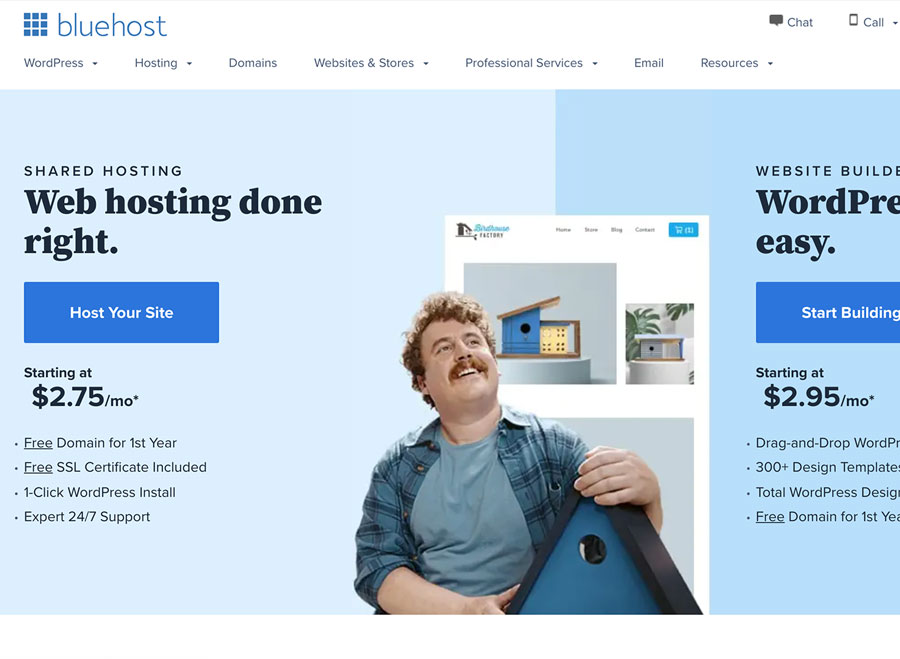Click 'Expert 24/7 Support' bullet
Viewport: 900px width, 659px height.
click(87, 517)
